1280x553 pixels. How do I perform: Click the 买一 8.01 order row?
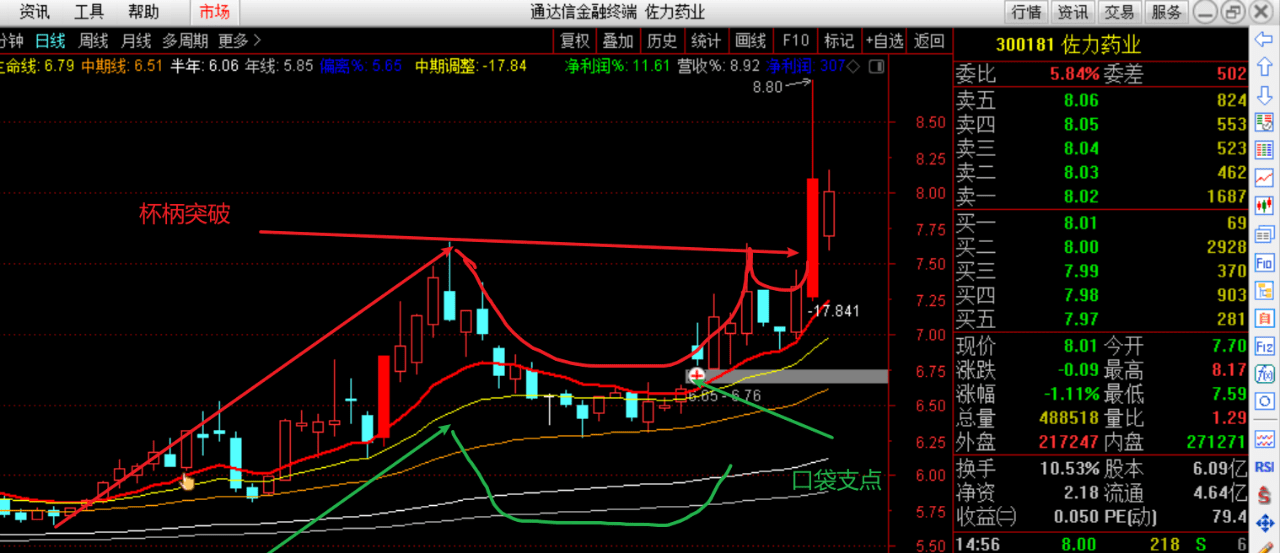tap(1102, 223)
